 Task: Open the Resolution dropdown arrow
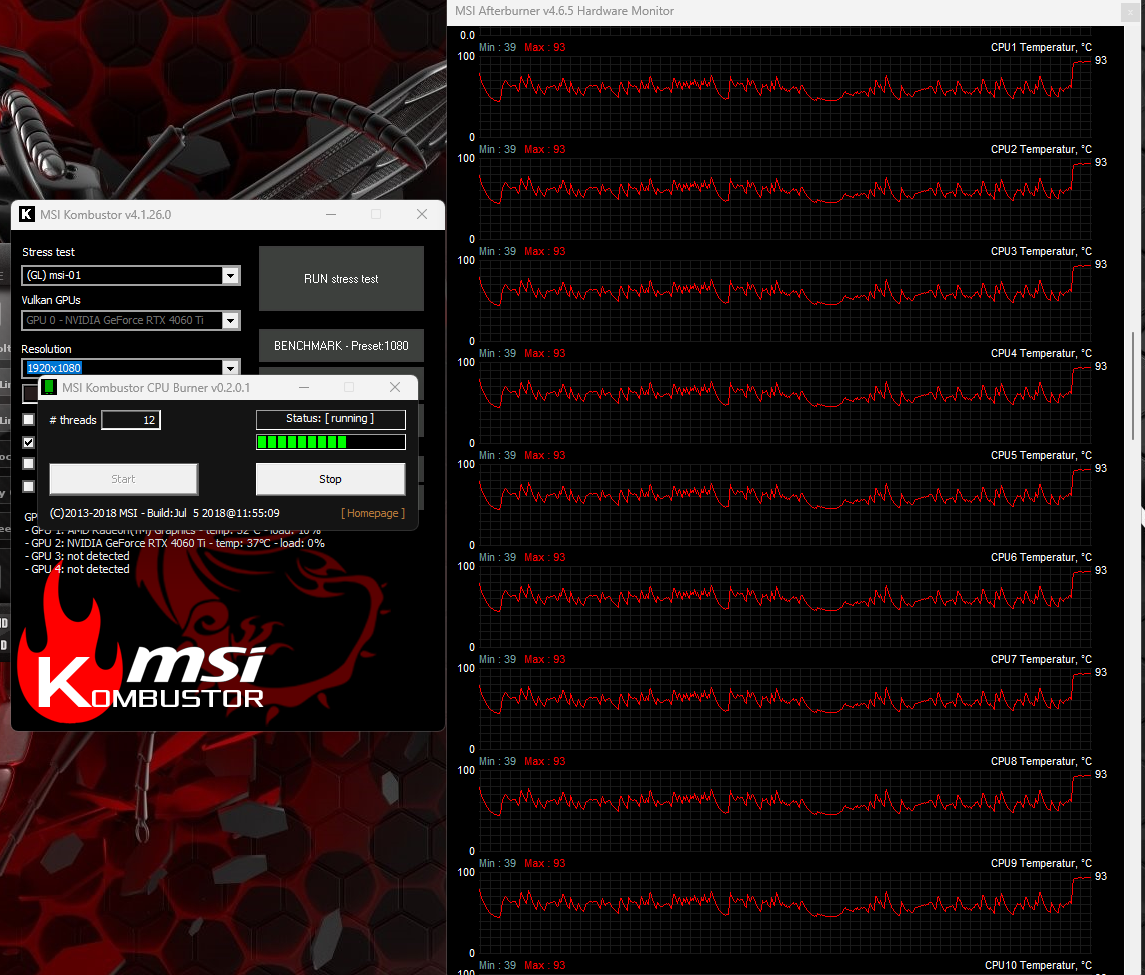point(230,367)
